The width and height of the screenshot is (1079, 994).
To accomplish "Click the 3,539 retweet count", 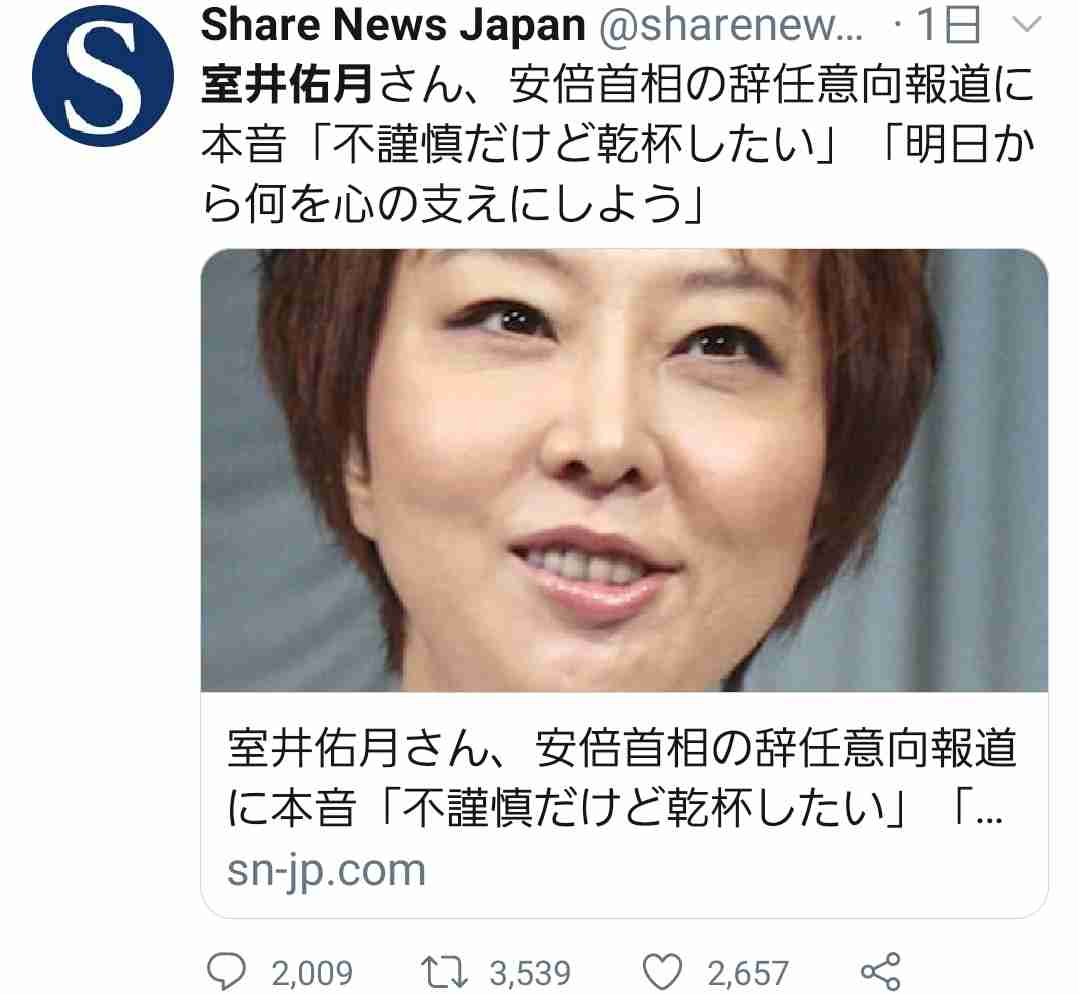I will pos(530,973).
